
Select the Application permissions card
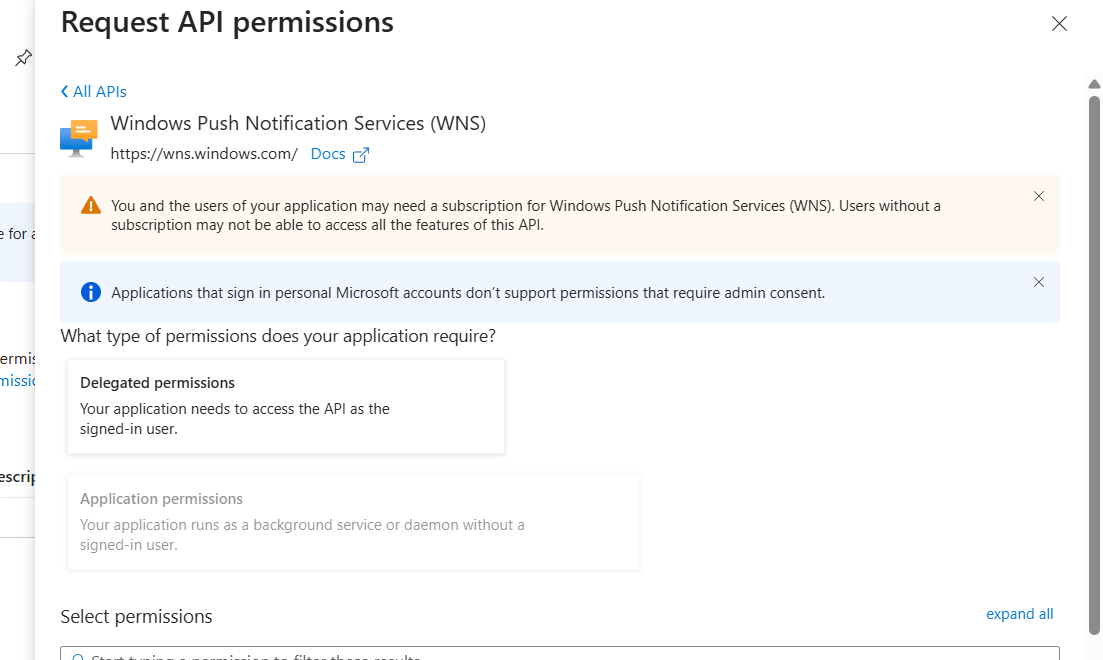pyautogui.click(x=353, y=521)
